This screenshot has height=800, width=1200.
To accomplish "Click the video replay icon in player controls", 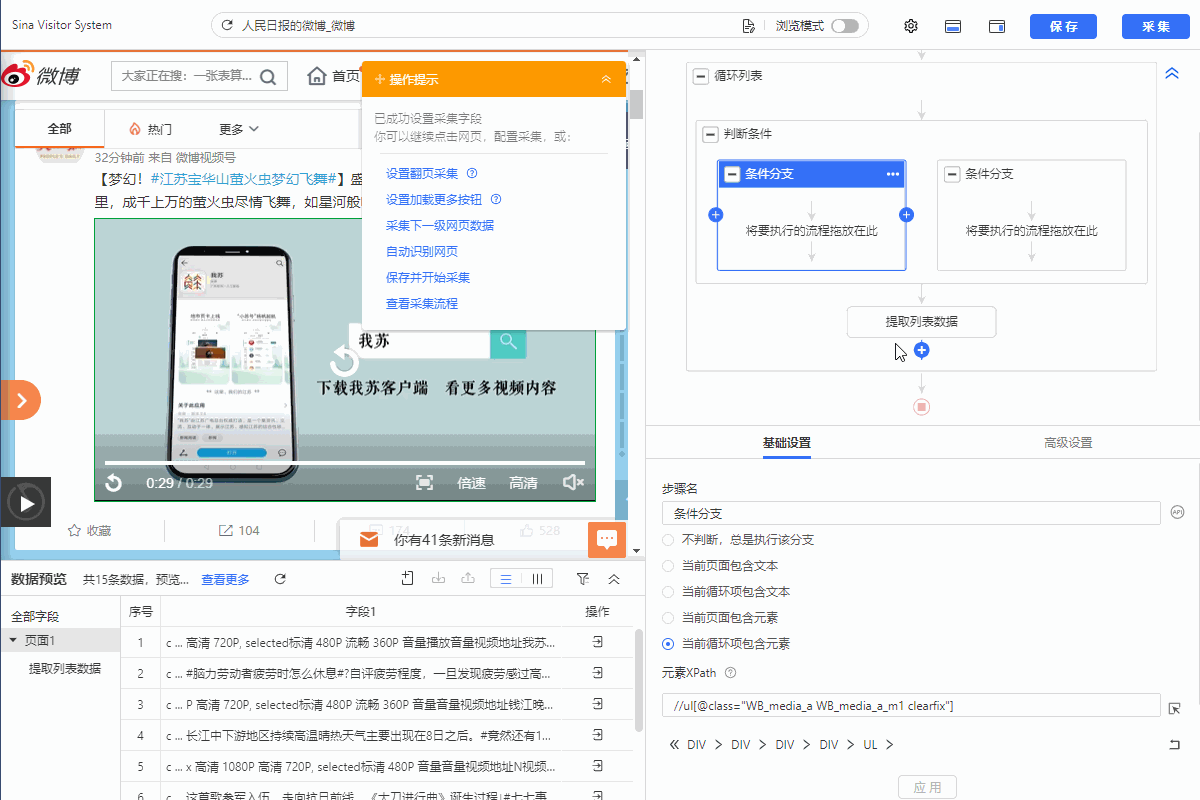I will (x=114, y=483).
